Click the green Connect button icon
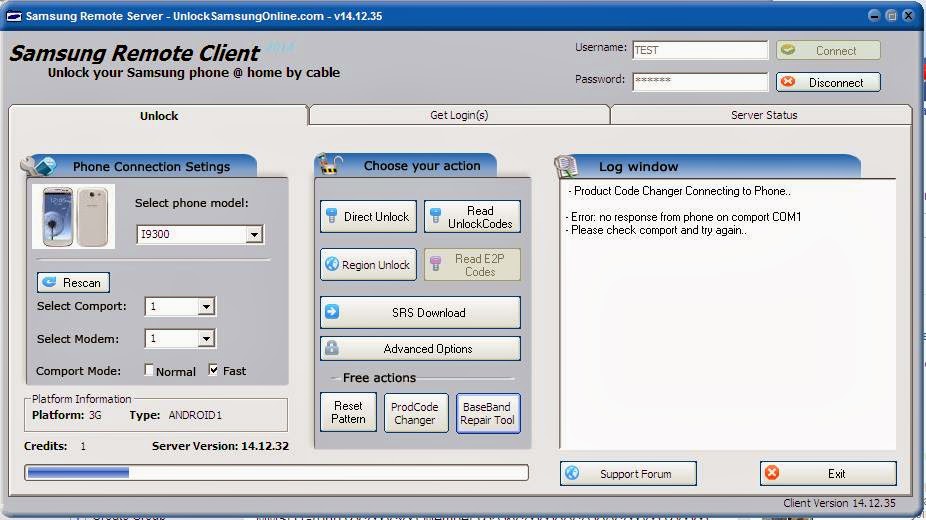The height and width of the screenshot is (520, 926). (x=788, y=50)
